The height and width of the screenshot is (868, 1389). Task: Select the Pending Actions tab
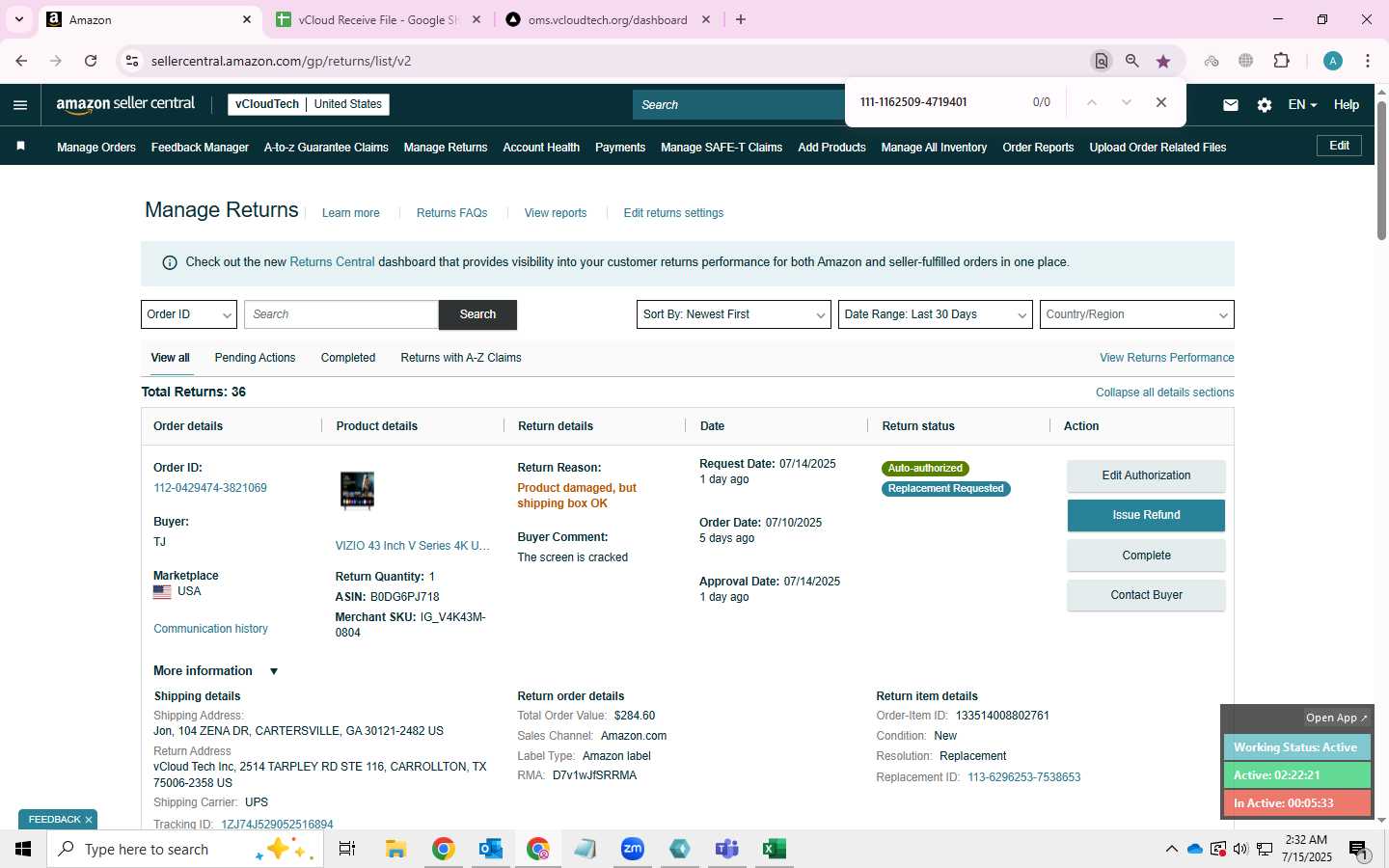[x=255, y=358]
